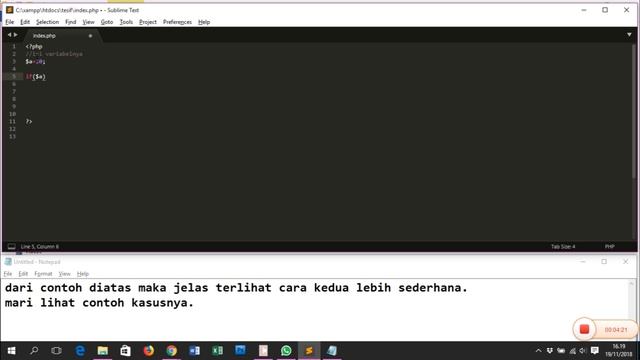Launch Microsoft Edge from taskbar
This screenshot has width=640, height=360.
80,351
